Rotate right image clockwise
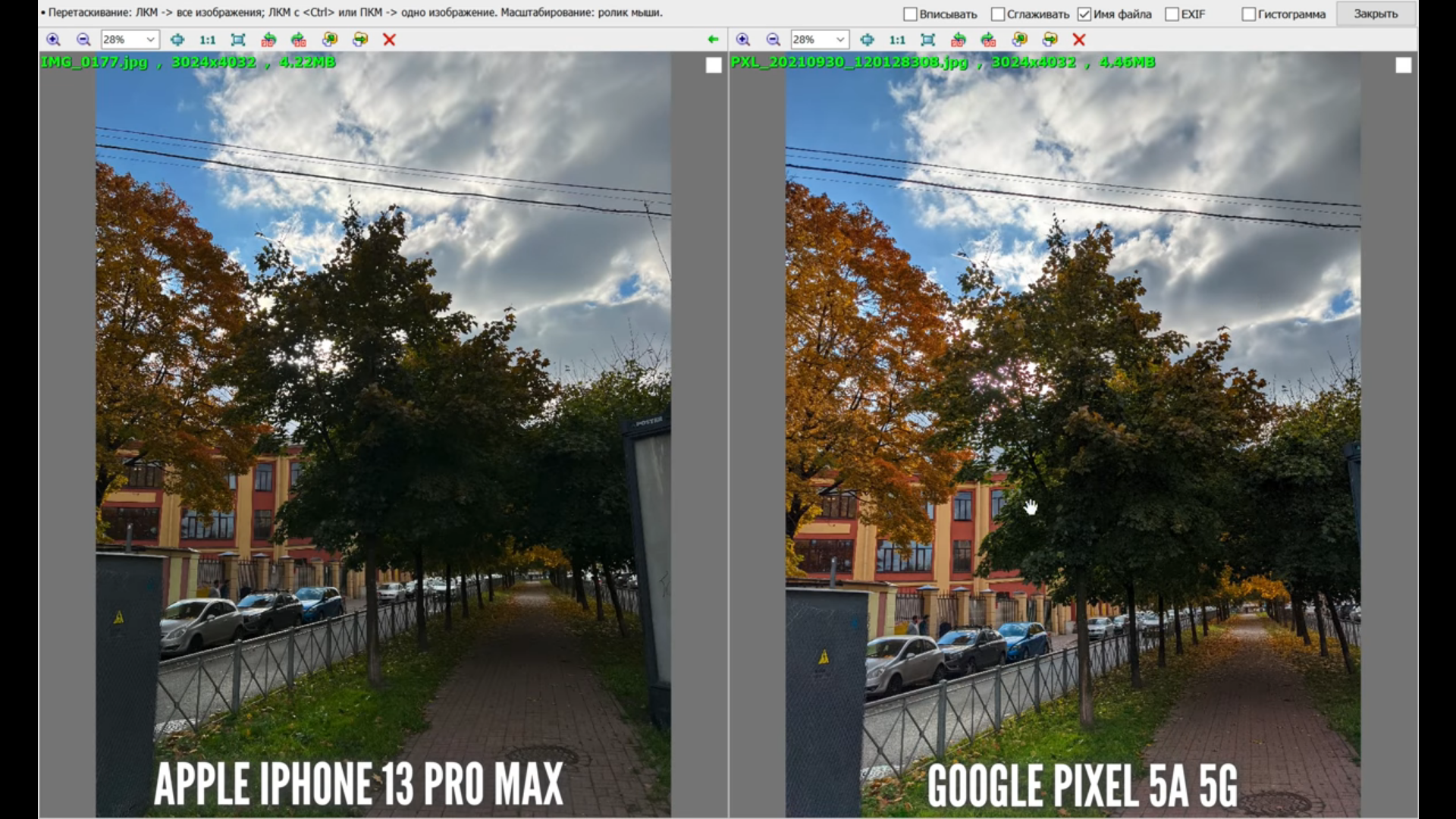The image size is (1456, 819). pos(988,39)
